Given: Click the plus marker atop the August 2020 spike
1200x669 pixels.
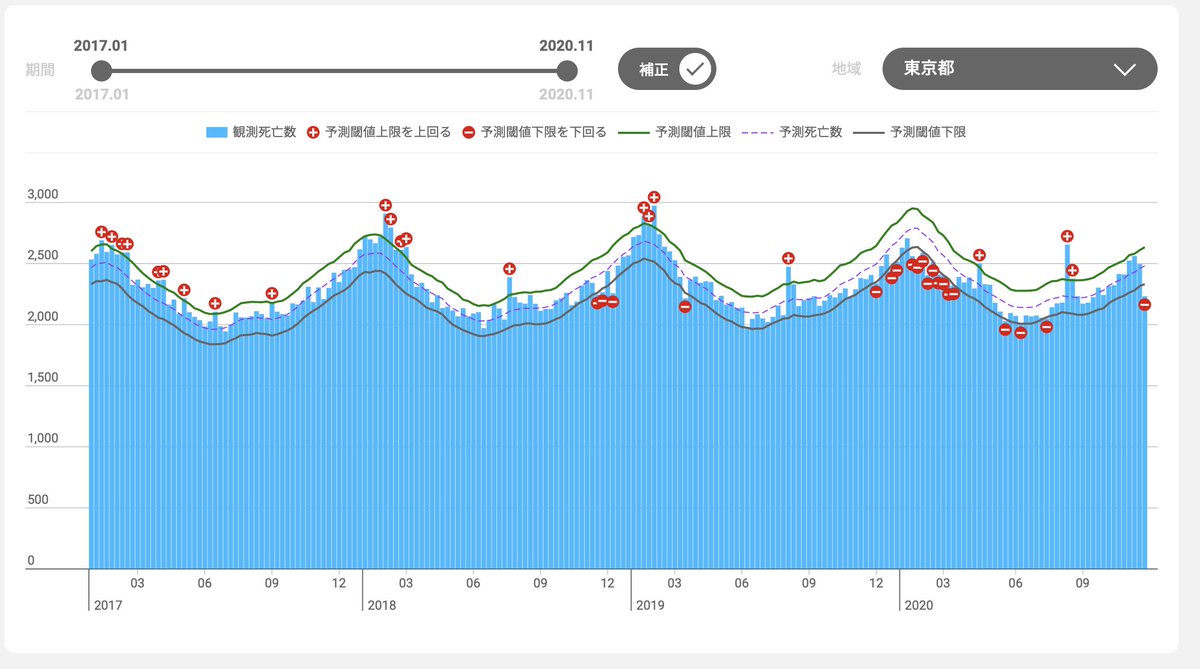Looking at the screenshot, I should point(1067,236).
